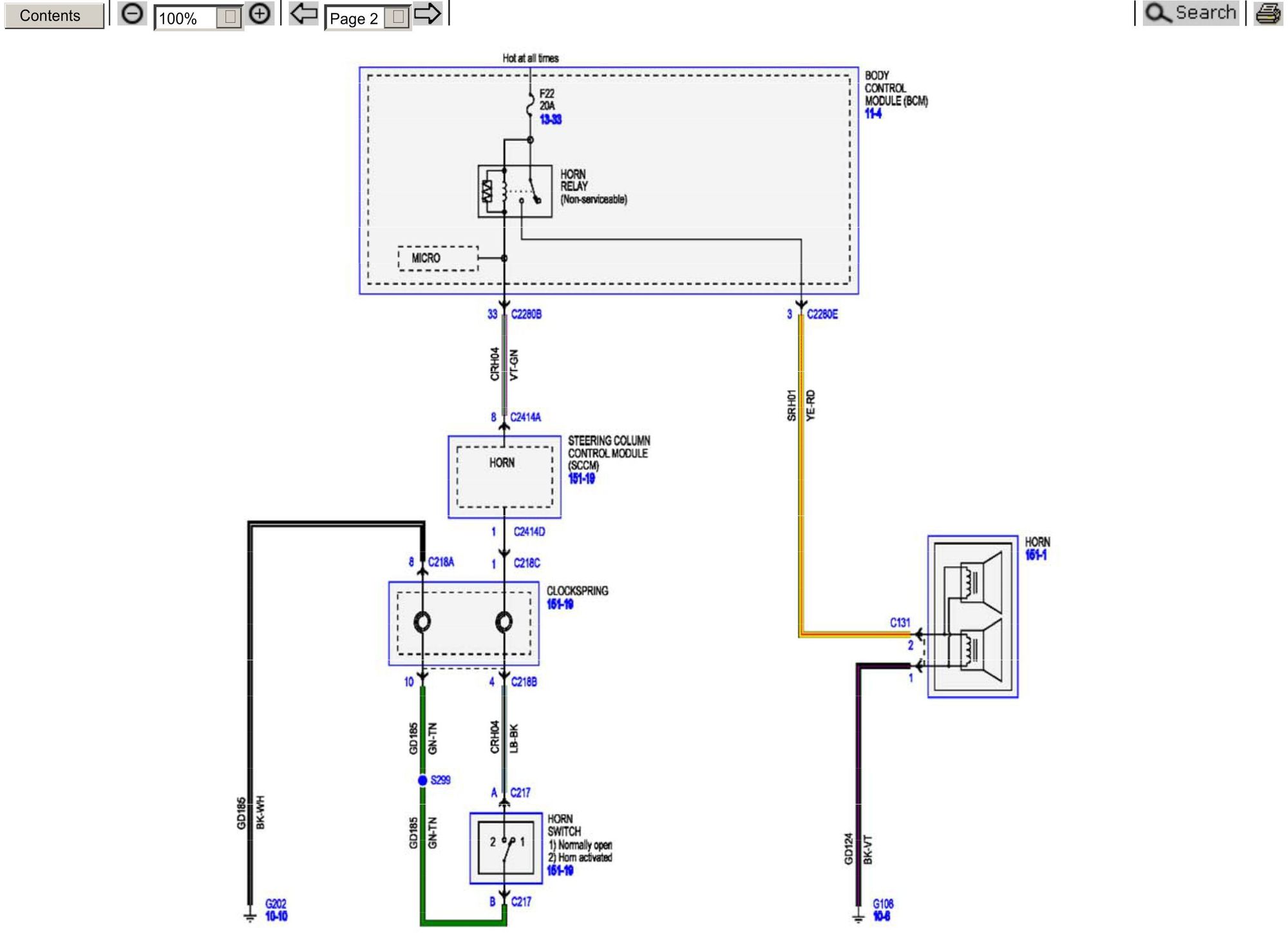This screenshot has width=1288, height=940.
Task: Click the Search magnifier button
Action: (x=1190, y=14)
